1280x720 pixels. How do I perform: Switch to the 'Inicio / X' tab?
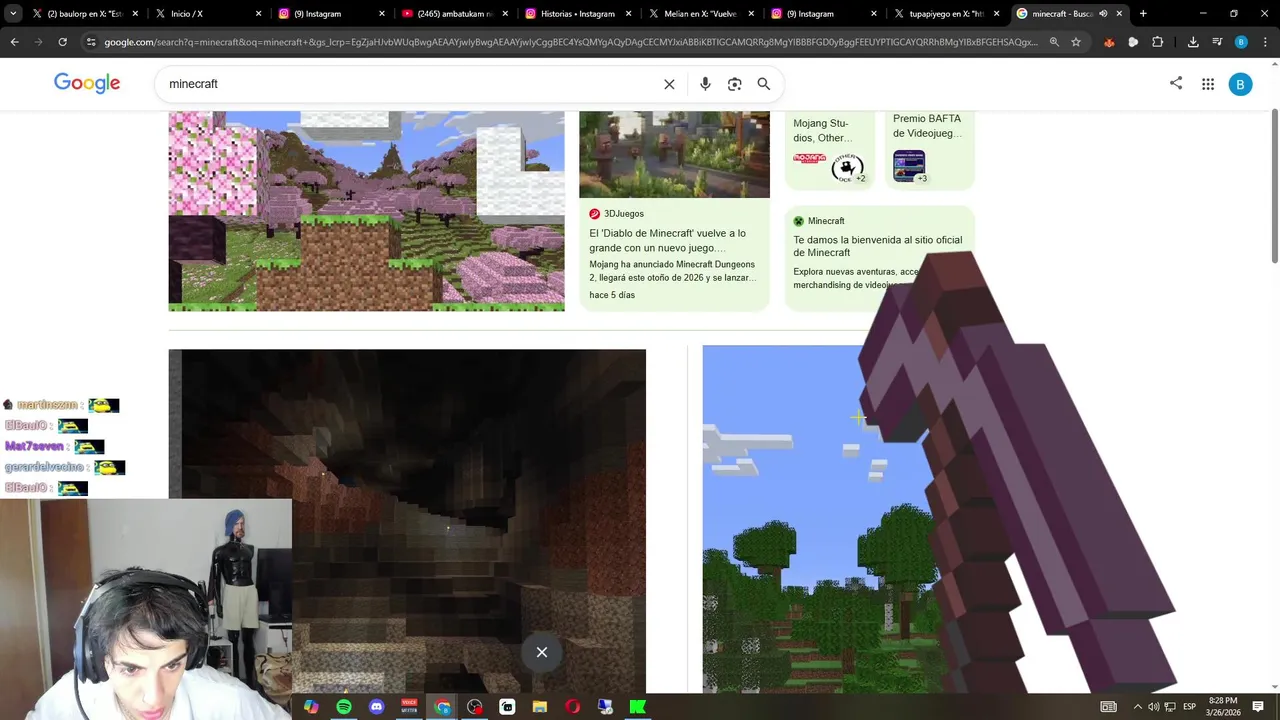[208, 14]
